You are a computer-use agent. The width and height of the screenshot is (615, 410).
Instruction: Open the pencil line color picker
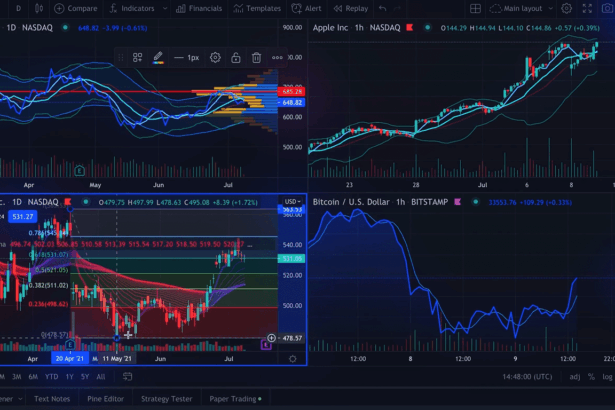click(158, 58)
